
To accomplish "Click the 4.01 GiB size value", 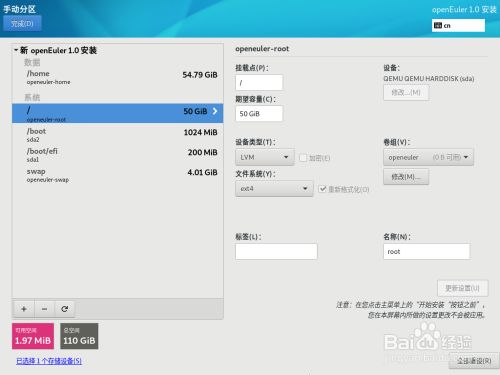I will 202,172.
